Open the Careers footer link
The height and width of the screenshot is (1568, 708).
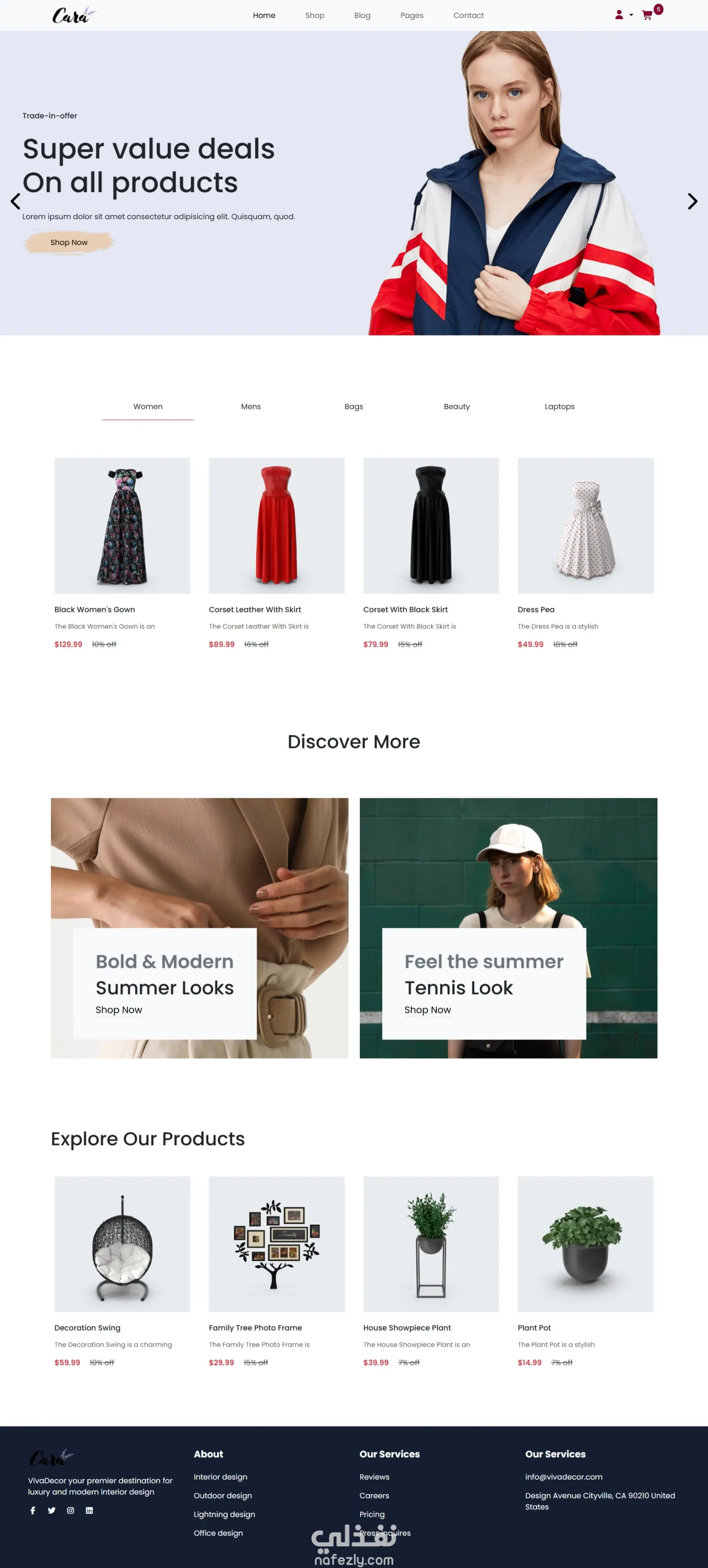click(374, 1496)
